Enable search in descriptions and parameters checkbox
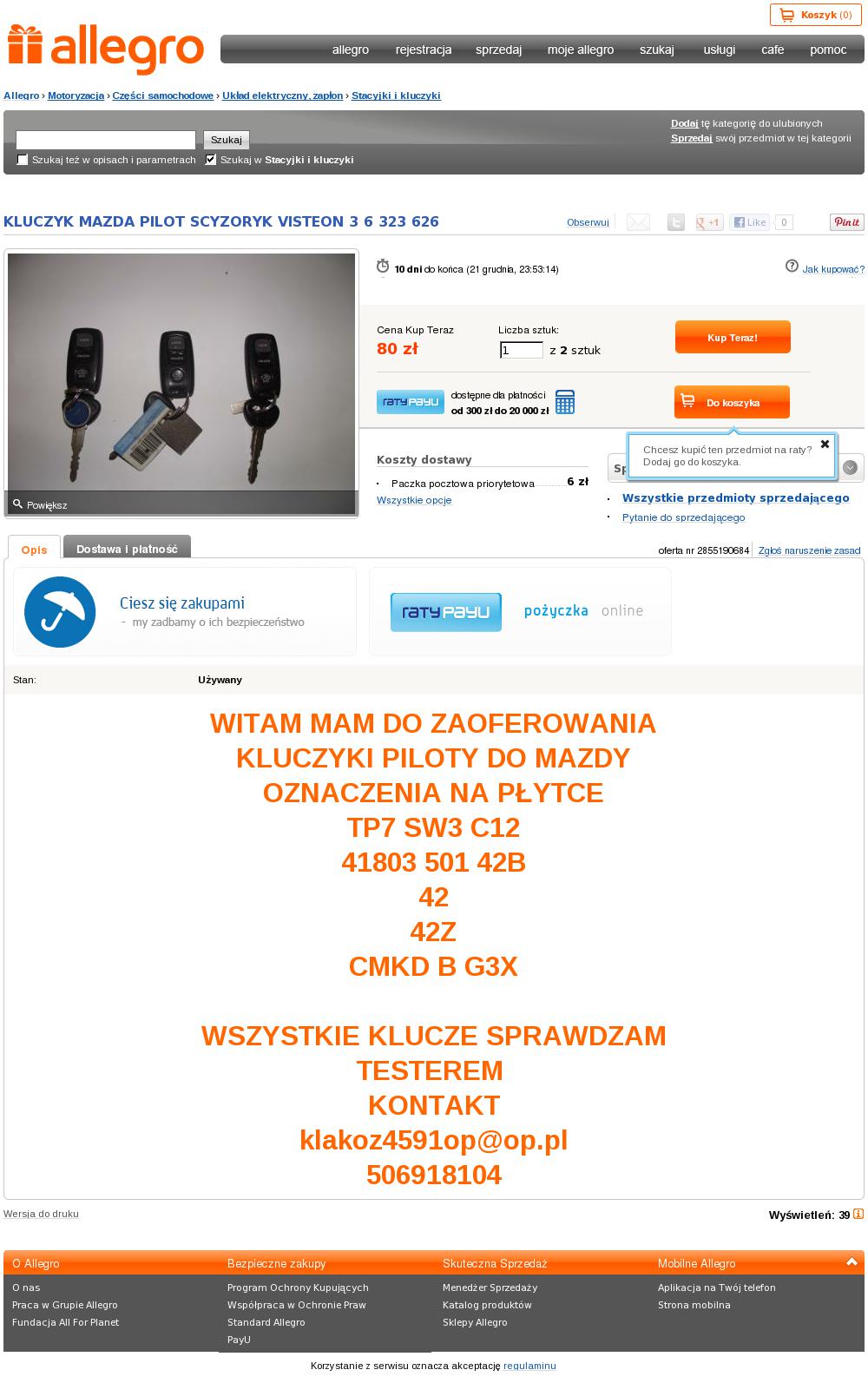Image resolution: width=868 pixels, height=1383 pixels. pos(23,160)
